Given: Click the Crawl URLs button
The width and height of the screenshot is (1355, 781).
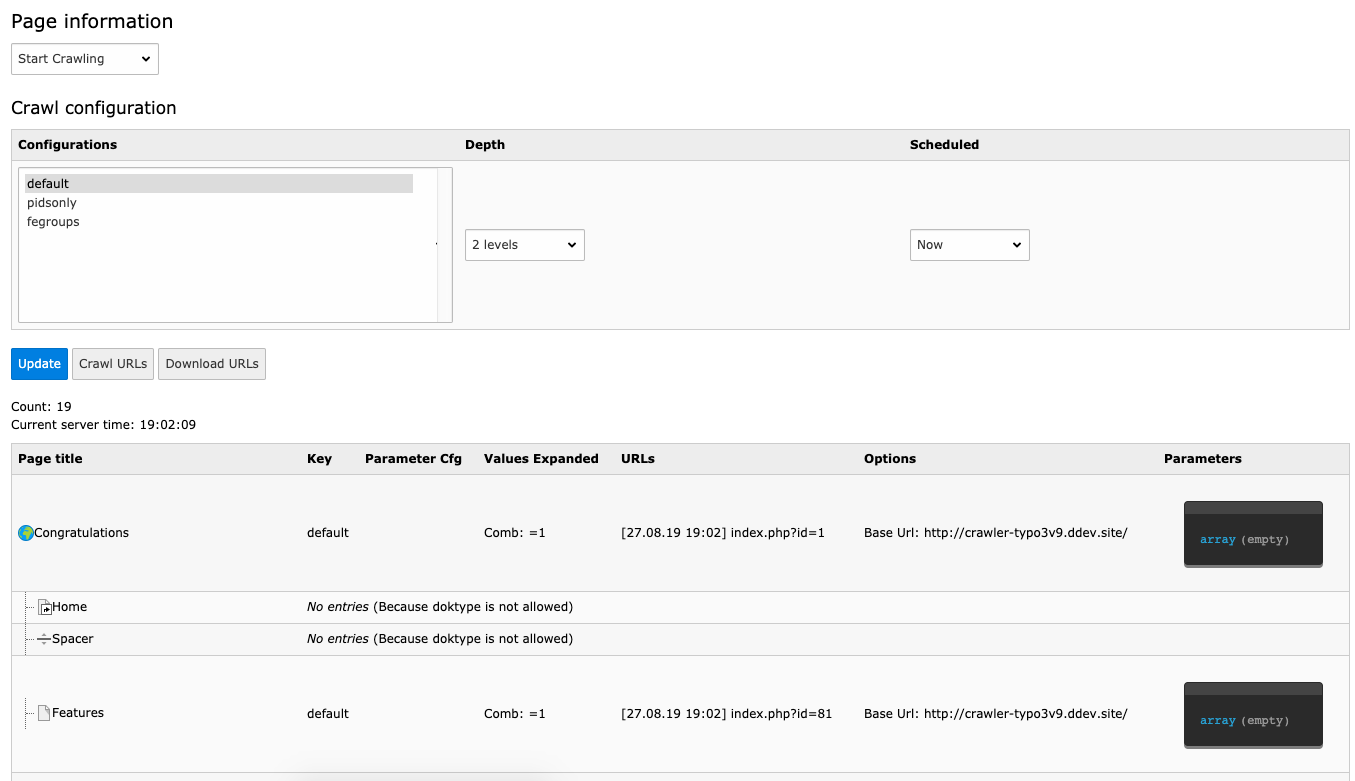Looking at the screenshot, I should tap(113, 364).
